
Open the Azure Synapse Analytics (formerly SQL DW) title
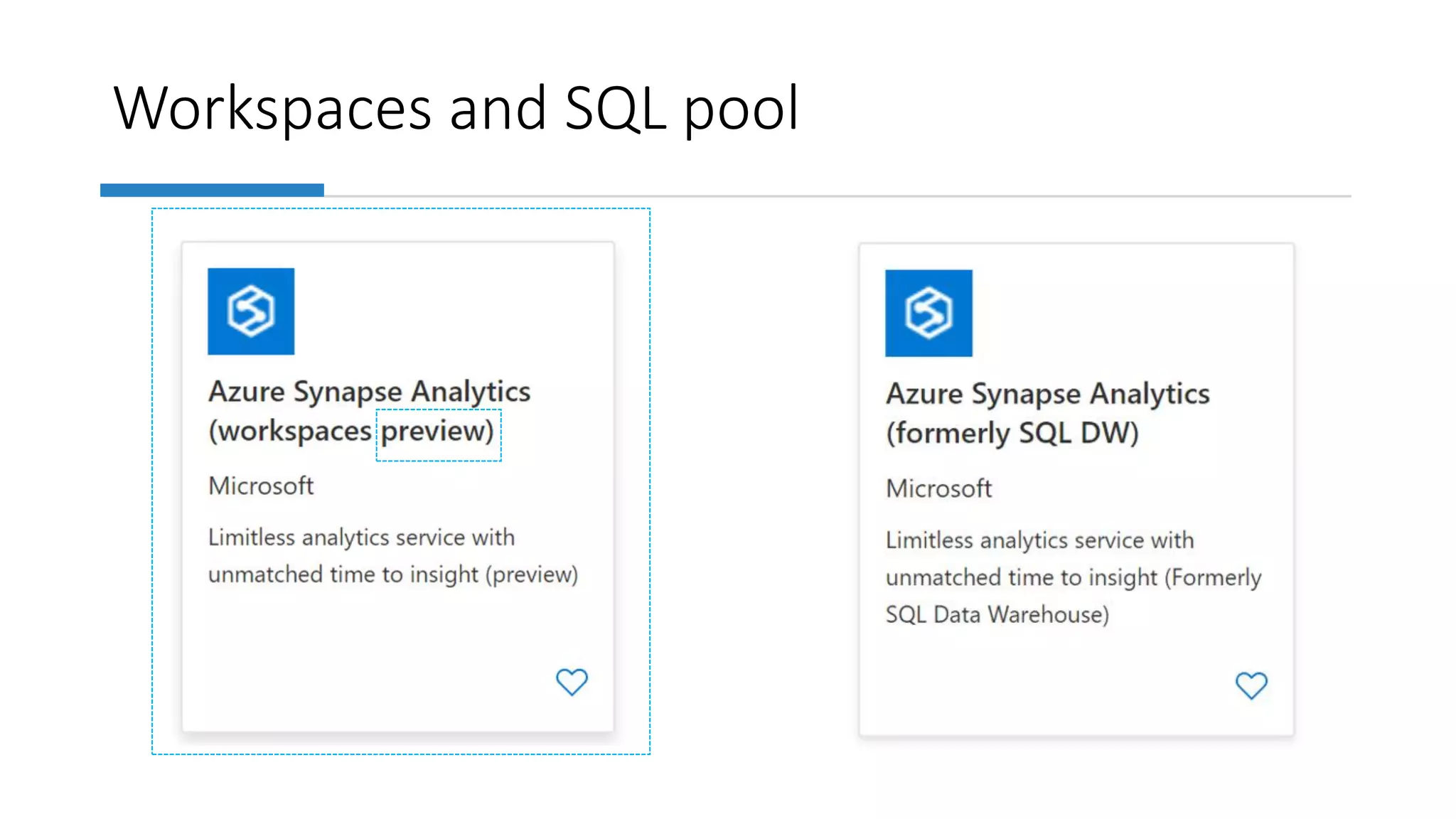click(x=1047, y=394)
